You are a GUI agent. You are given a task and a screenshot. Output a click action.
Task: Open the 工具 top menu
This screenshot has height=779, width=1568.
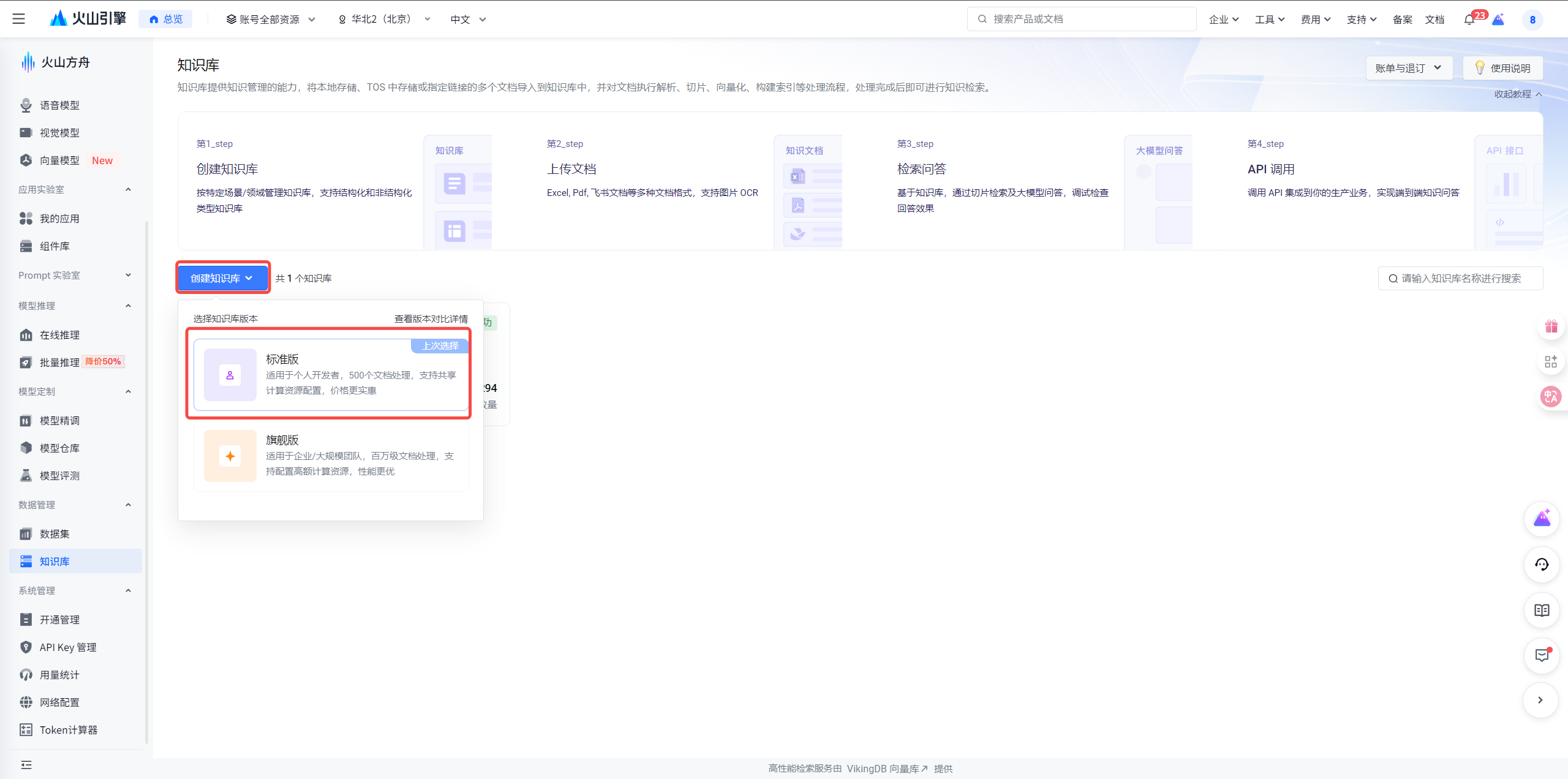1270,20
